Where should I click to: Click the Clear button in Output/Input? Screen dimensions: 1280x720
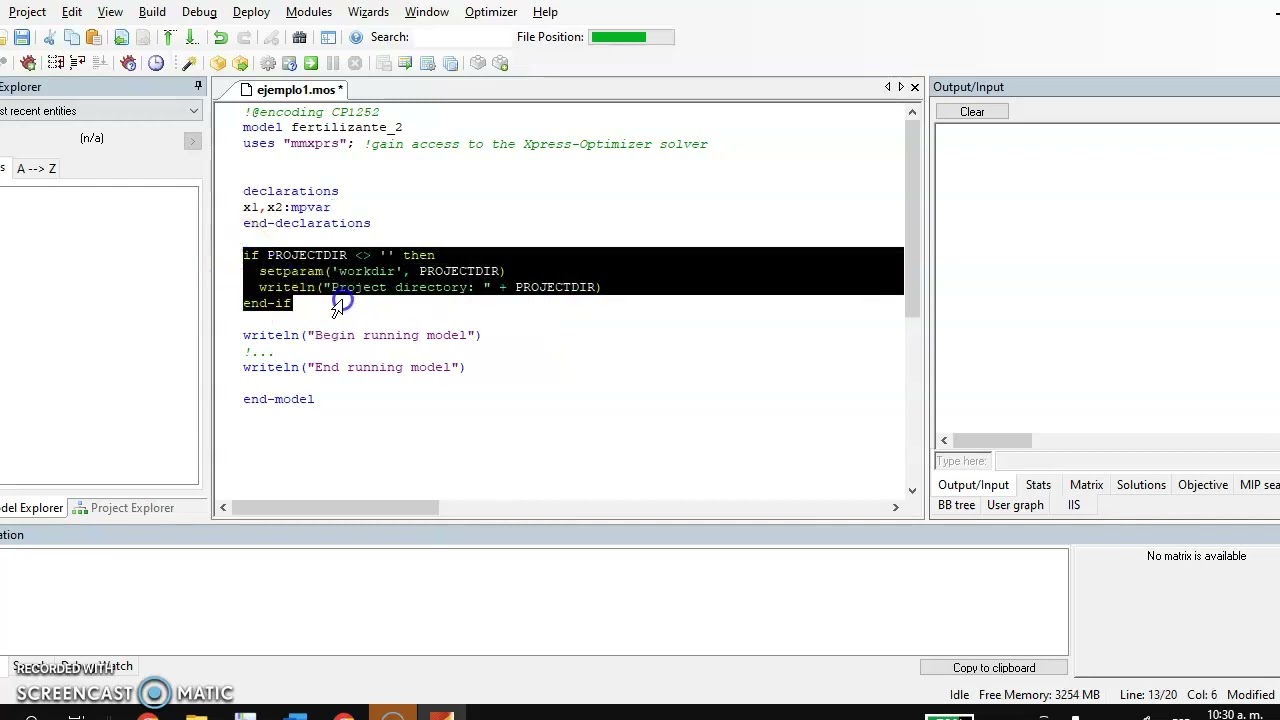(x=972, y=112)
